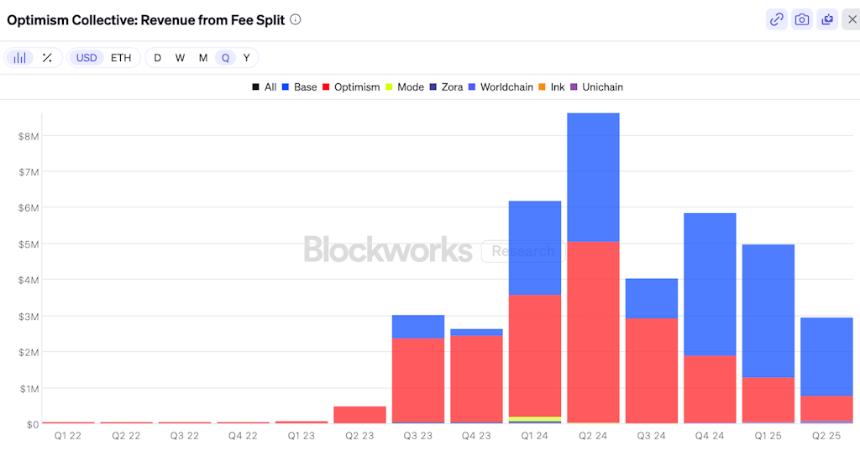Select the bar chart view icon
The width and height of the screenshot is (860, 456).
coord(19,58)
